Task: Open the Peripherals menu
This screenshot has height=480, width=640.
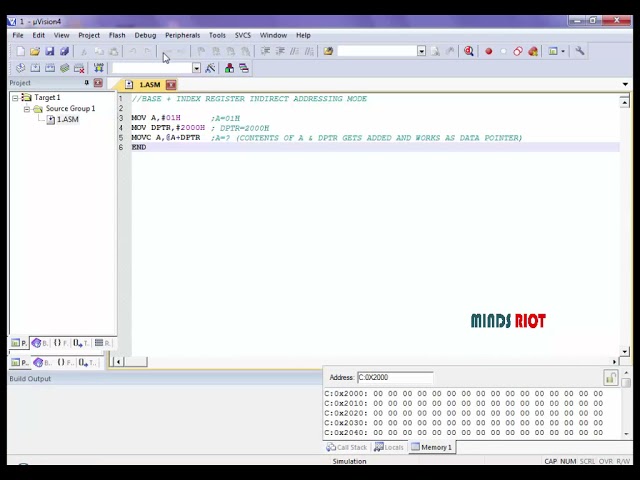Action: pos(182,35)
